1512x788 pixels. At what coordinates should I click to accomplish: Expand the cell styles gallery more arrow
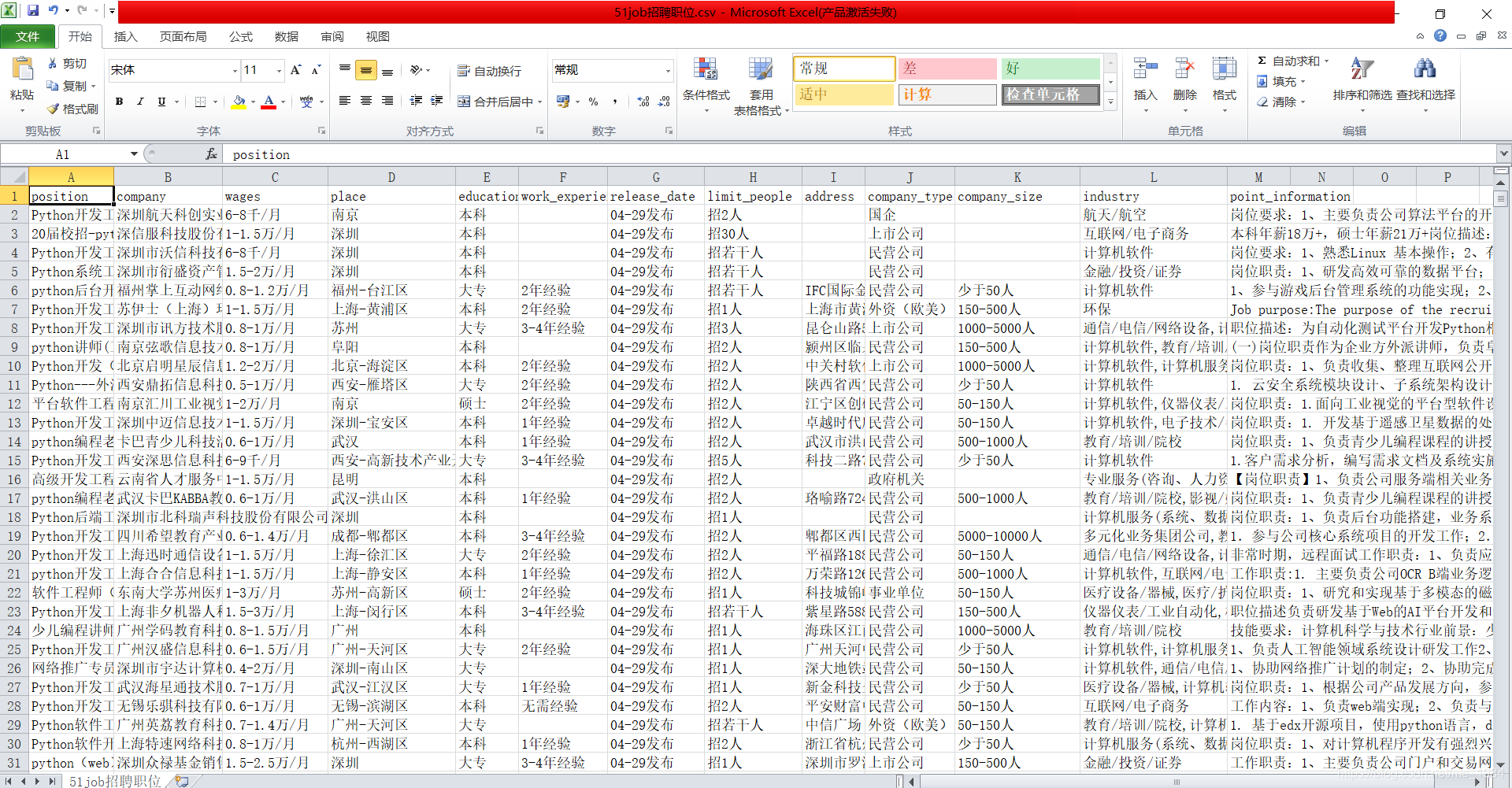1110,101
